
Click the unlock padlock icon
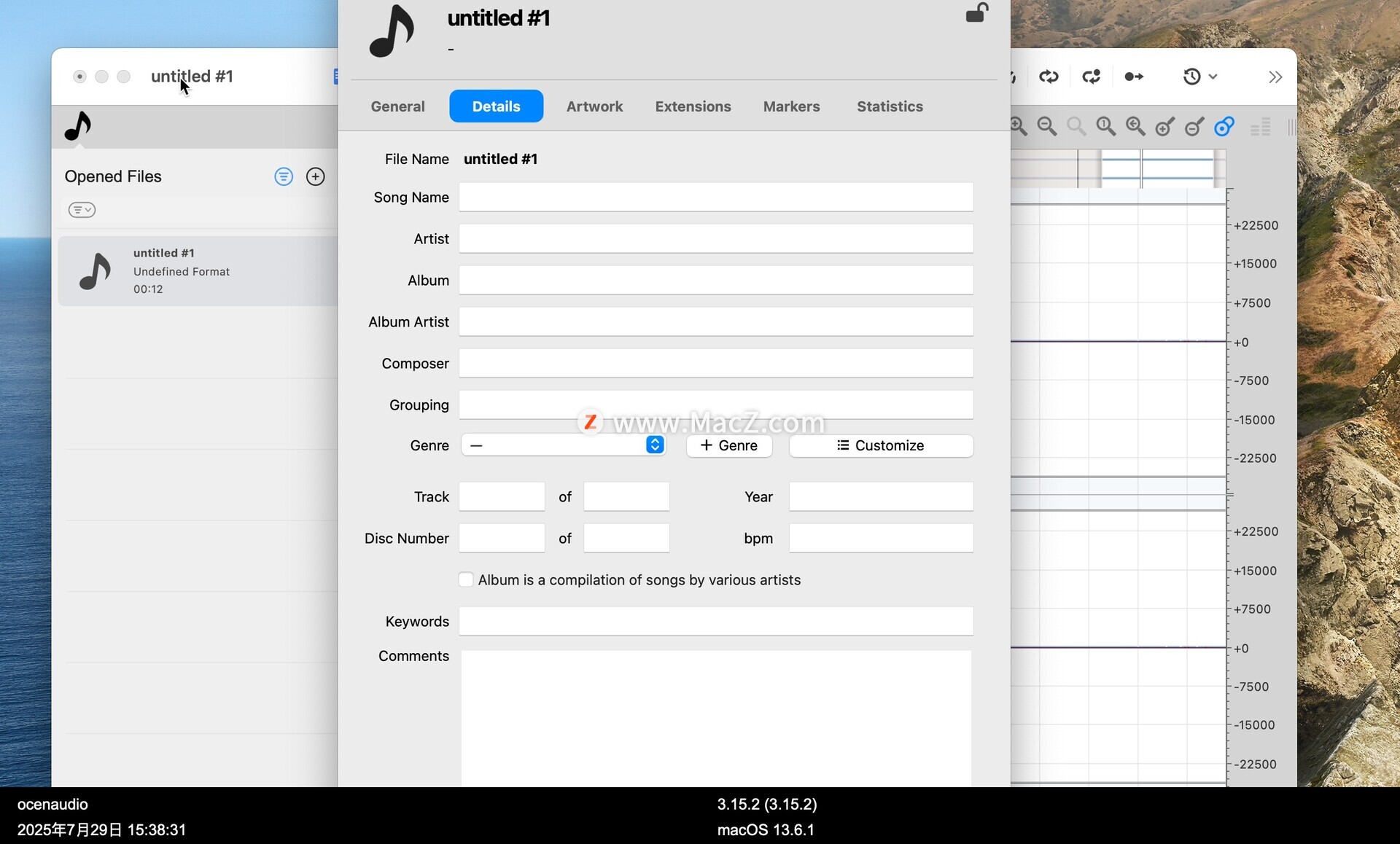[977, 12]
